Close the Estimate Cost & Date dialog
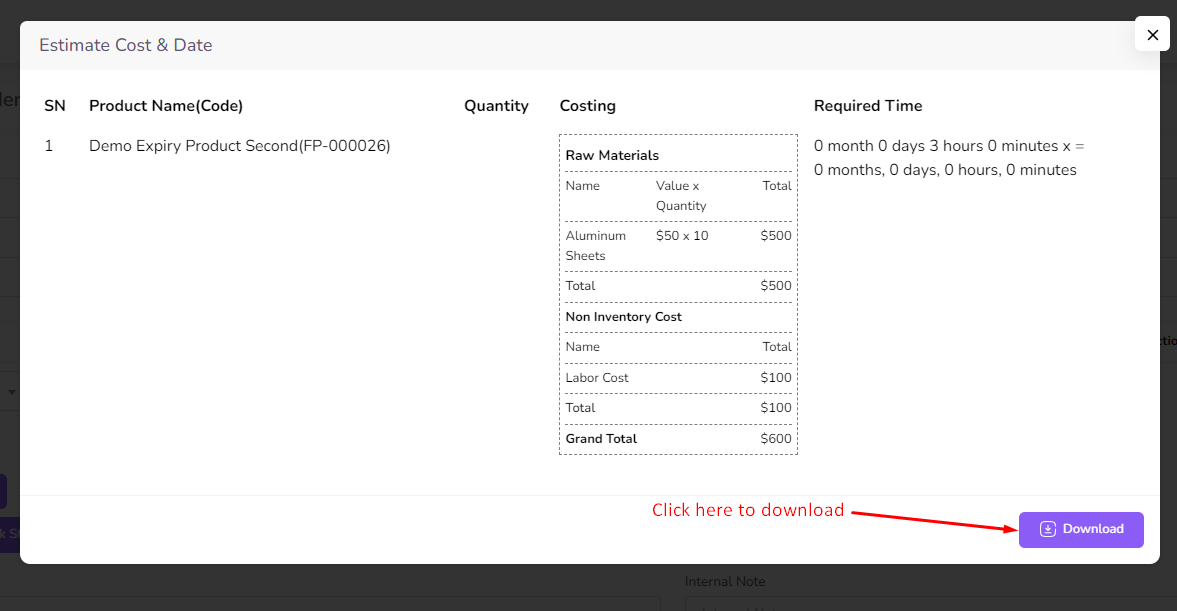1177x611 pixels. coord(1152,35)
